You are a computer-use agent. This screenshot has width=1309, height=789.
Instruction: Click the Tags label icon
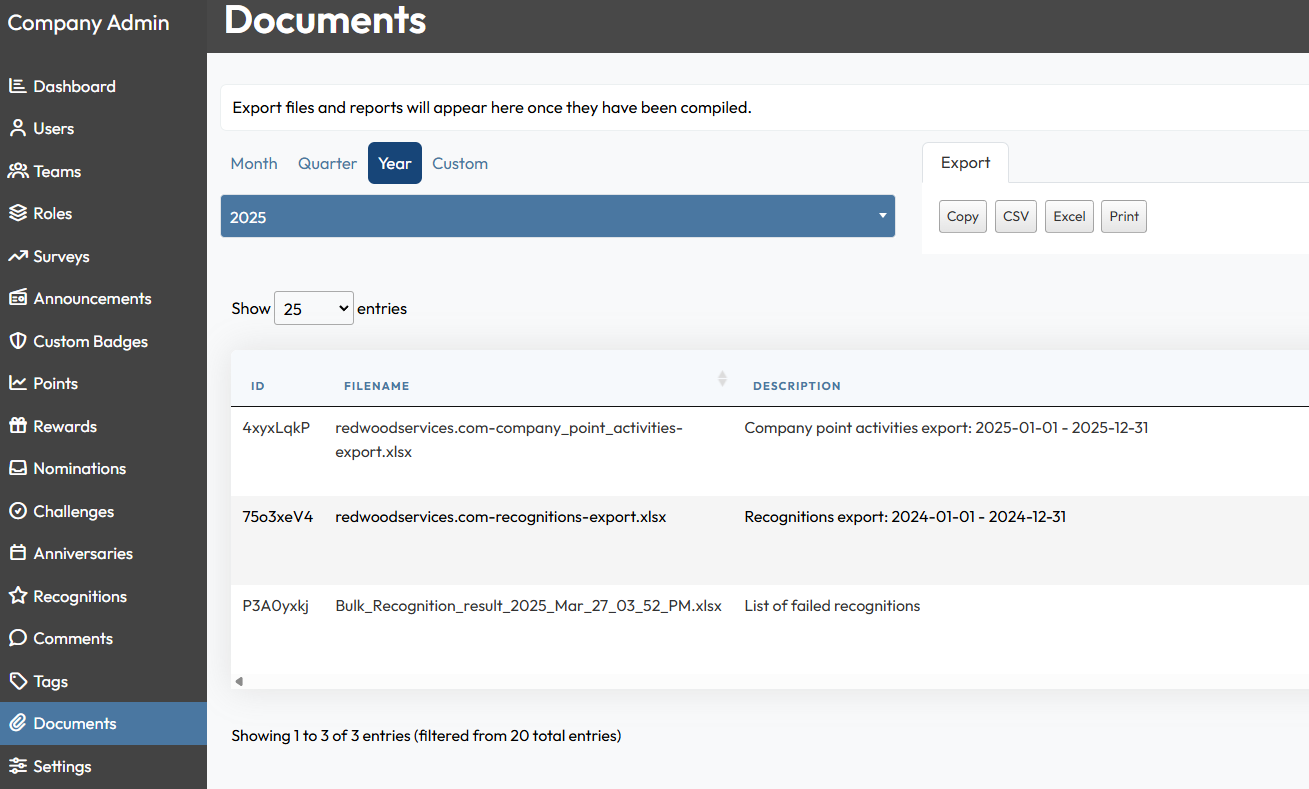tap(17, 681)
